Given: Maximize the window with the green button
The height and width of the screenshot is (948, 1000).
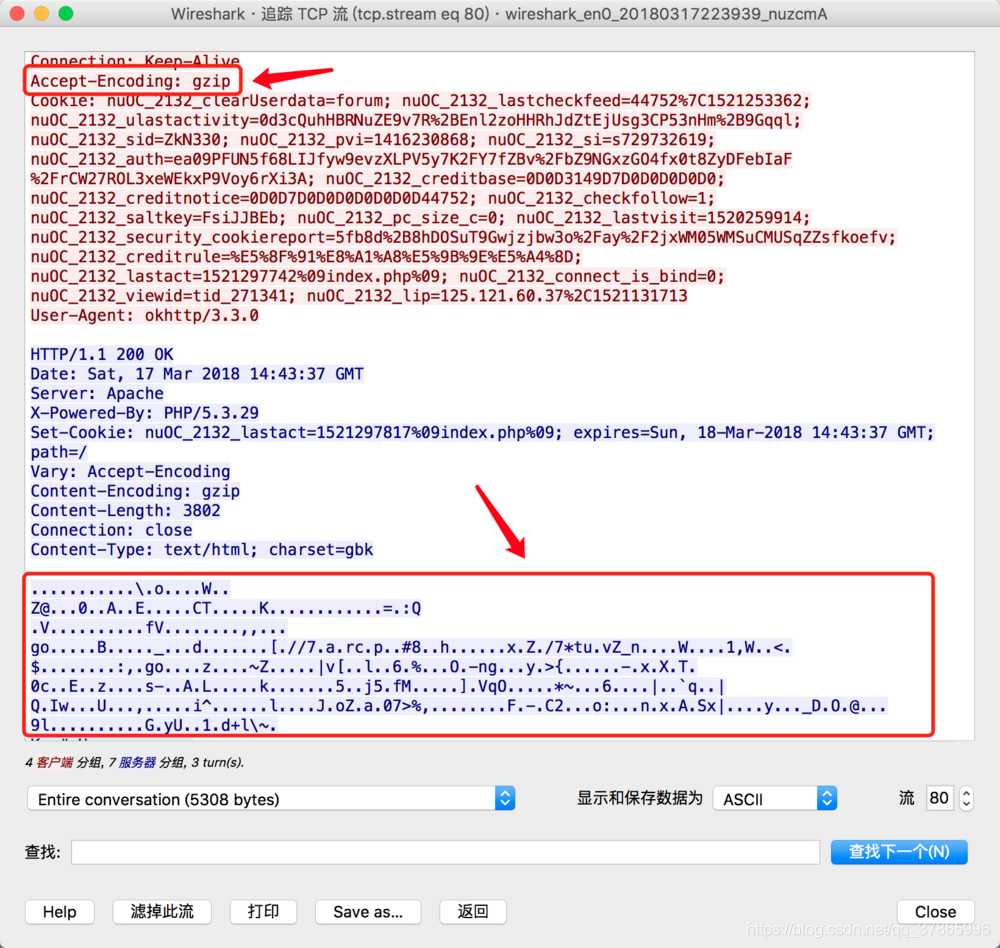Looking at the screenshot, I should pos(66,13).
